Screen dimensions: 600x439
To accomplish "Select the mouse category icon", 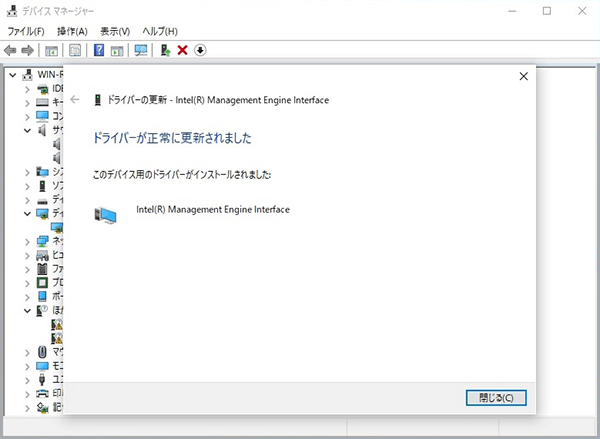I will pos(42,352).
